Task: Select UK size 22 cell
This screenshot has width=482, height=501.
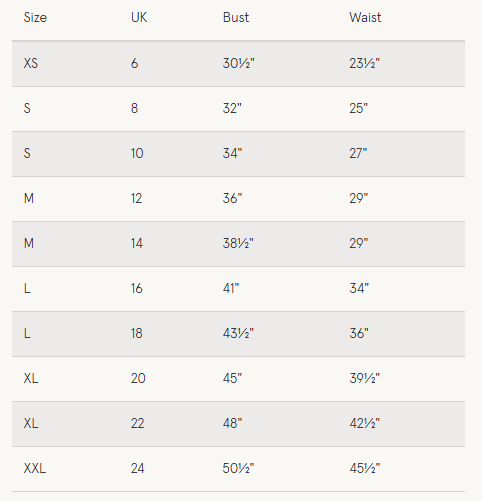Action: point(137,423)
